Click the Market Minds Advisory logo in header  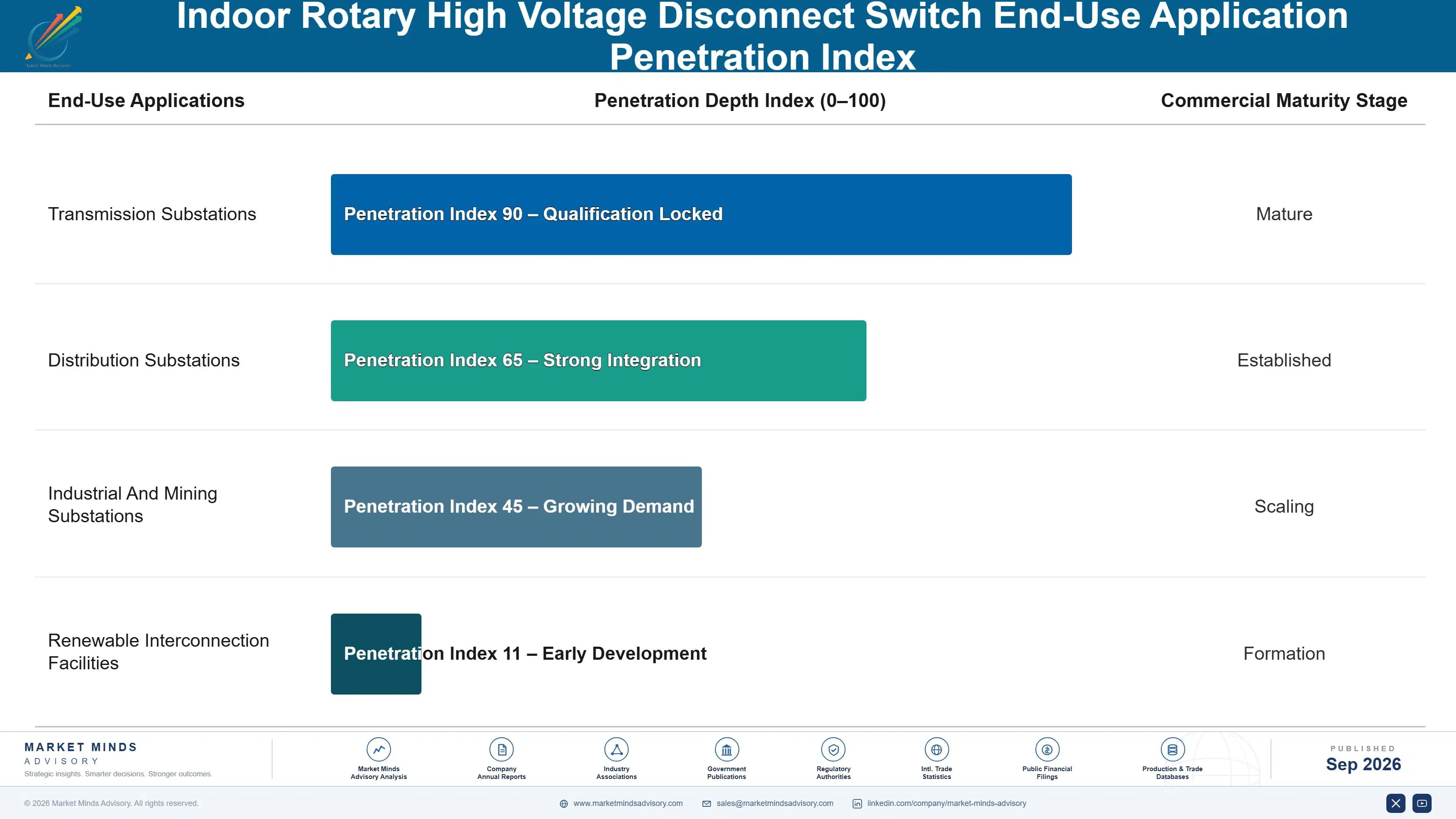[x=53, y=37]
